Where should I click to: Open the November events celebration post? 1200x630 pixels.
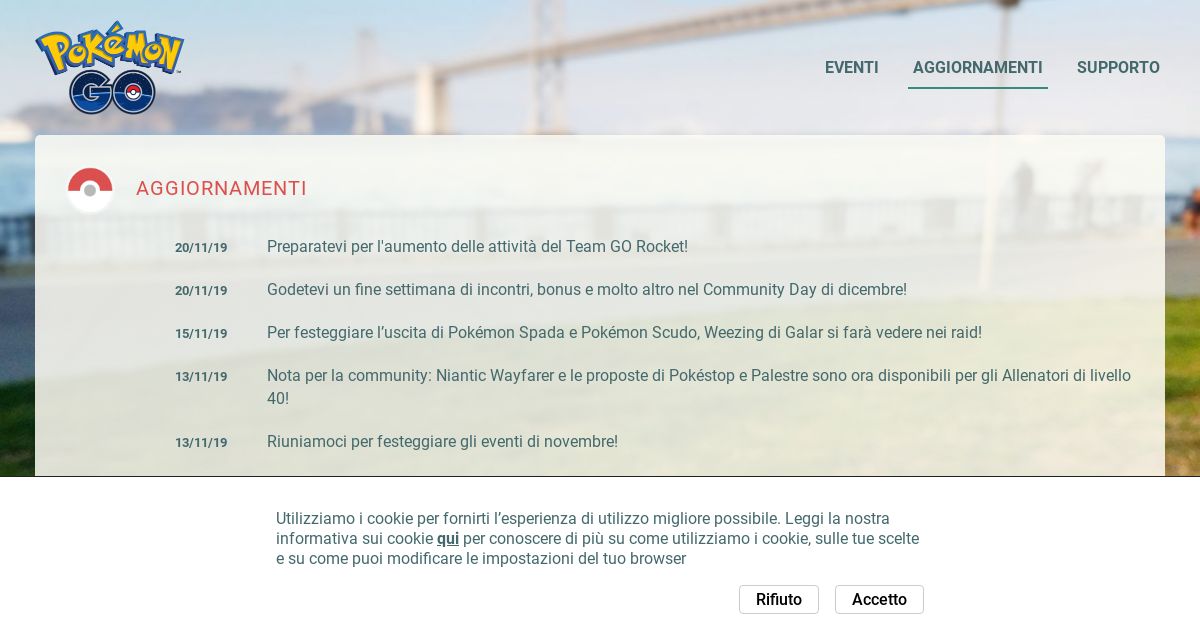click(x=442, y=442)
